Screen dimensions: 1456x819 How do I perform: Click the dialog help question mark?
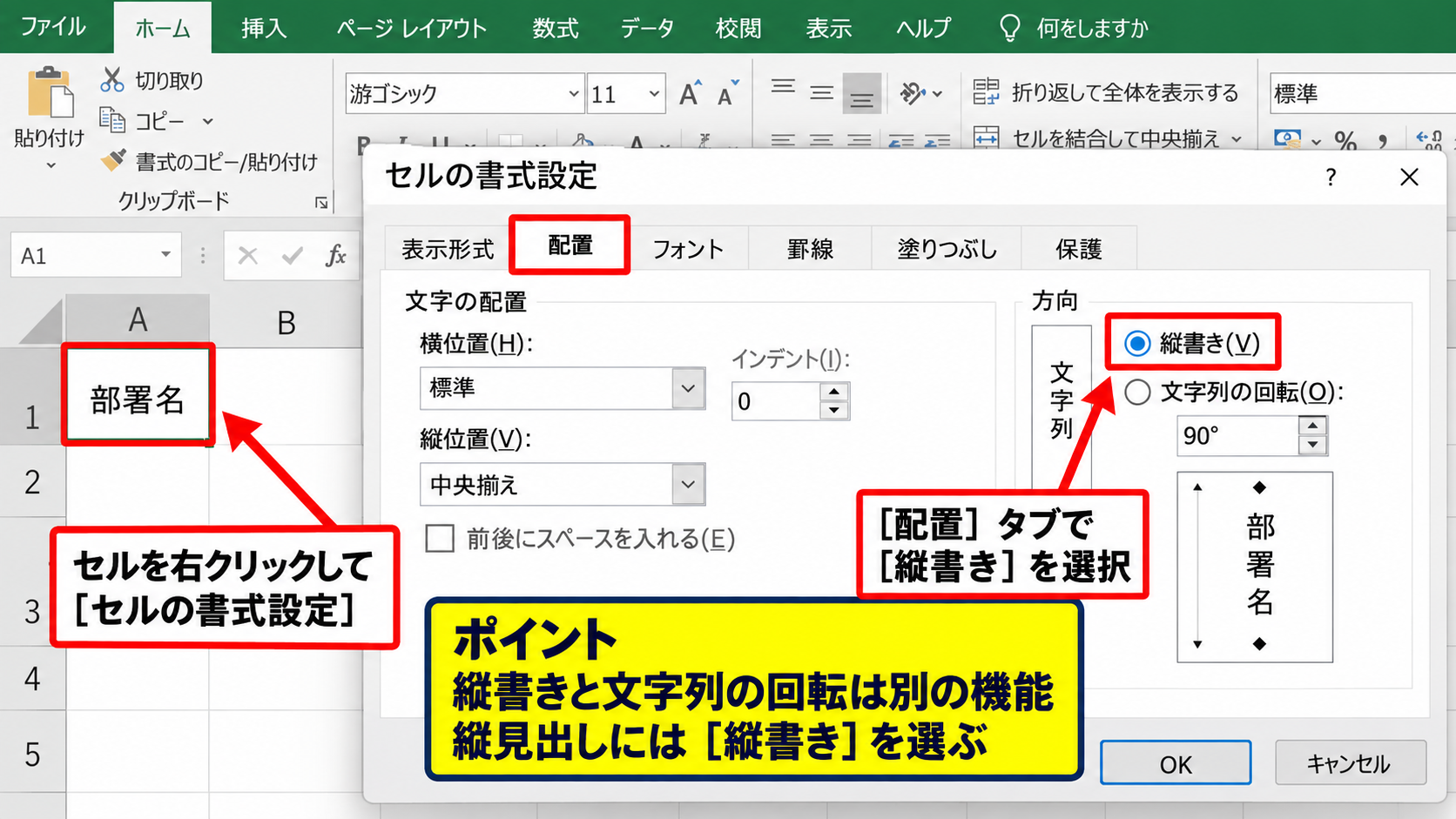(1331, 178)
